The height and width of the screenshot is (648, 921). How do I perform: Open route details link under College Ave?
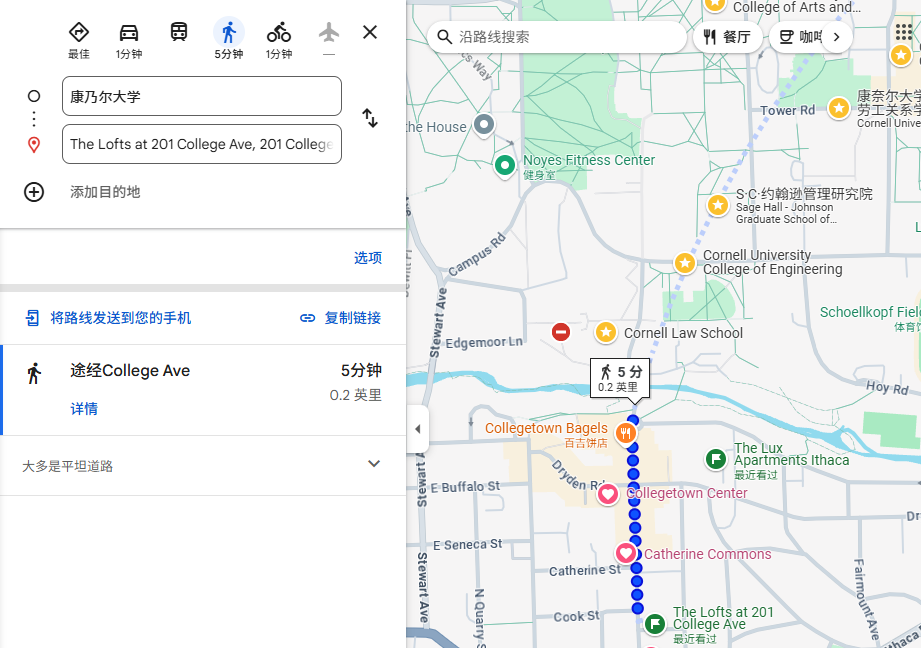coord(84,409)
